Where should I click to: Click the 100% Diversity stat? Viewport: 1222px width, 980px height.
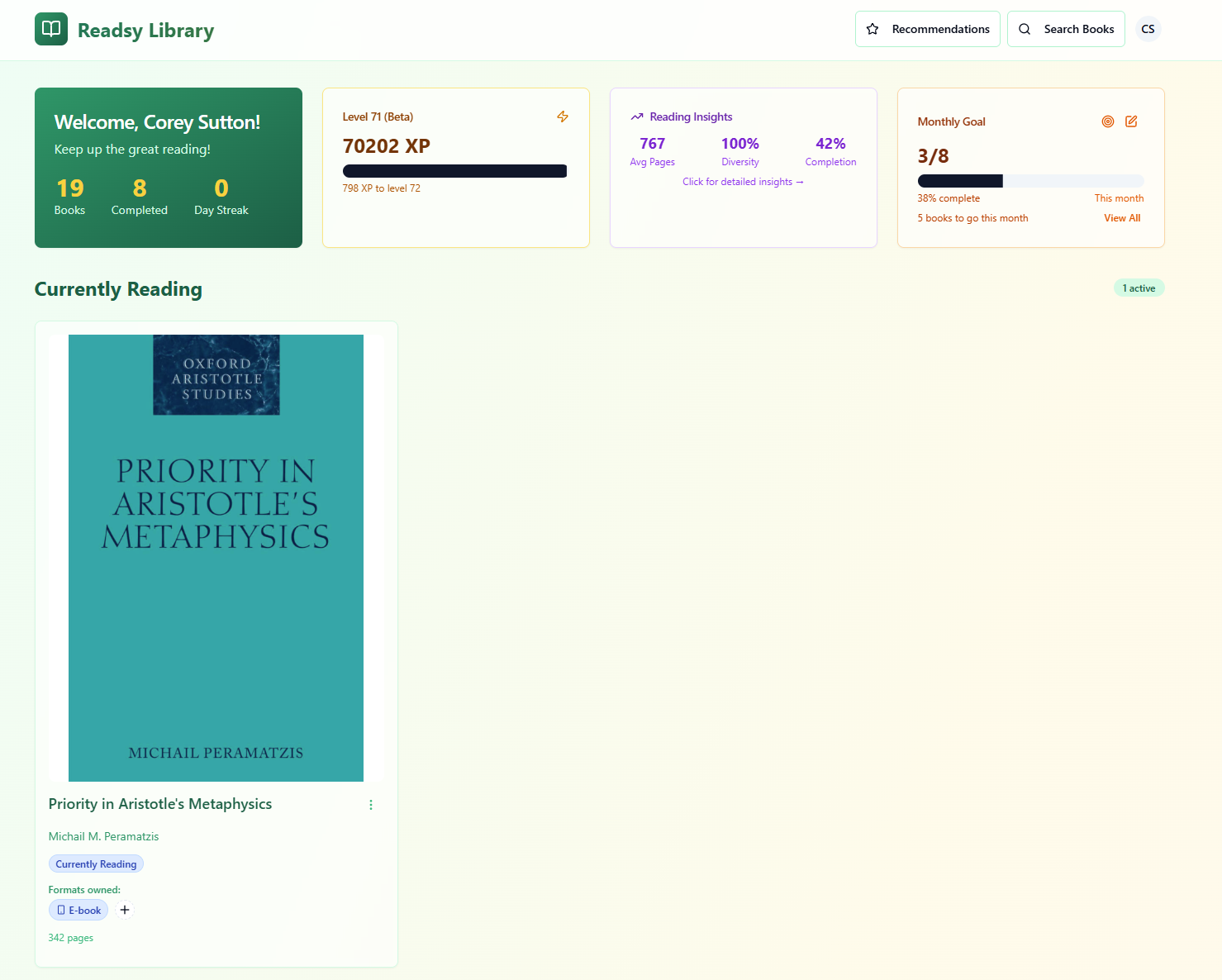[740, 151]
